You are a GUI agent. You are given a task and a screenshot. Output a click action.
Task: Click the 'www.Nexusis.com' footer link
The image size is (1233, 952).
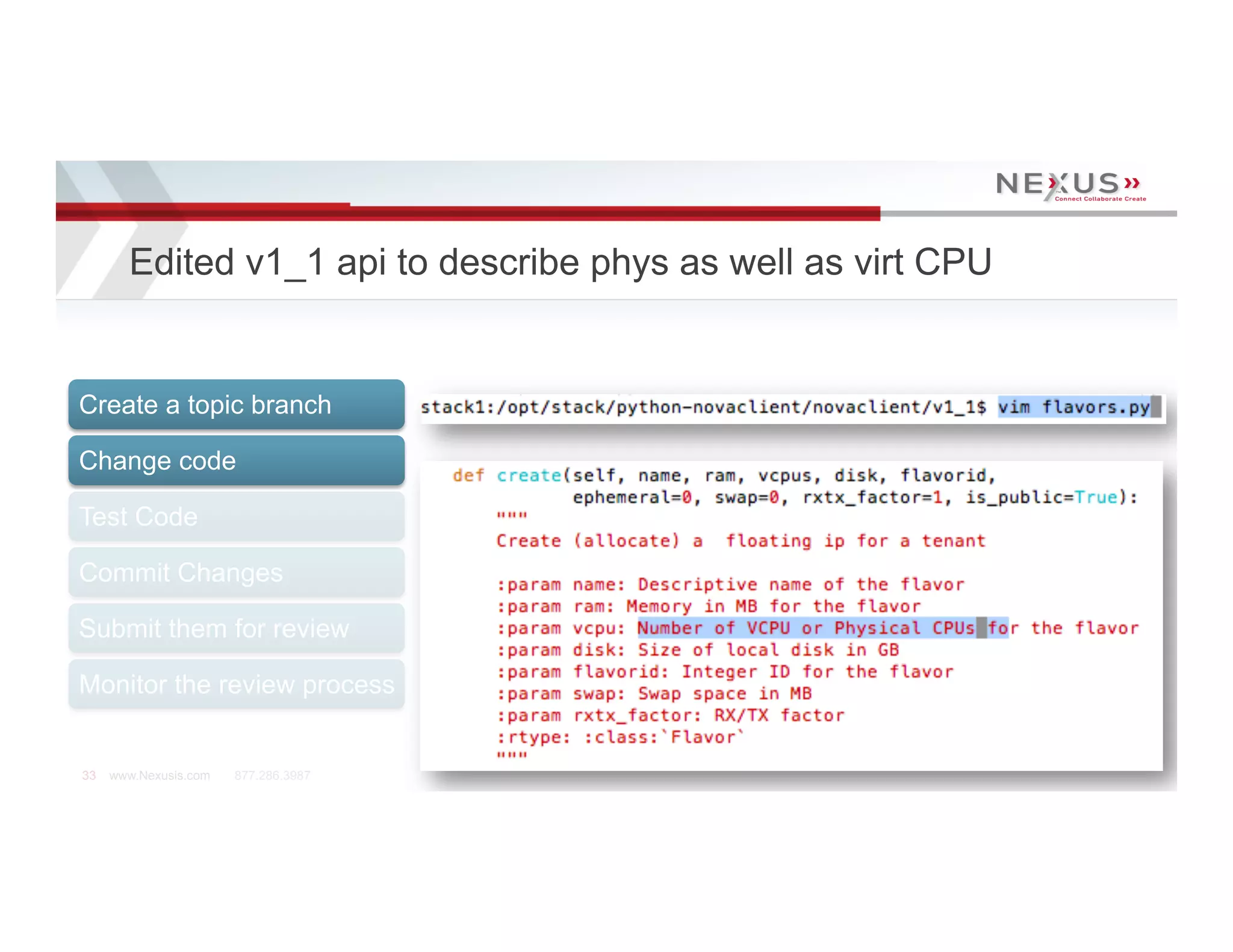click(160, 776)
